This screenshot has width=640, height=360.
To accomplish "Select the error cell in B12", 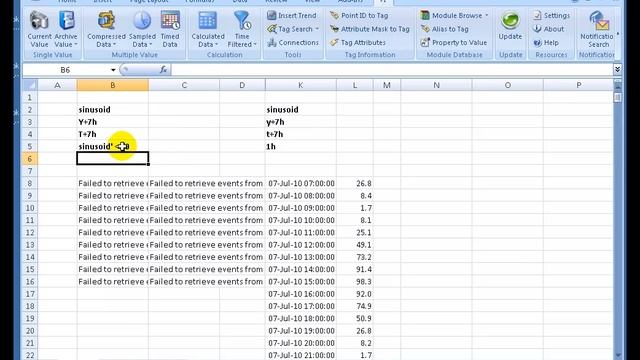I will click(113, 232).
